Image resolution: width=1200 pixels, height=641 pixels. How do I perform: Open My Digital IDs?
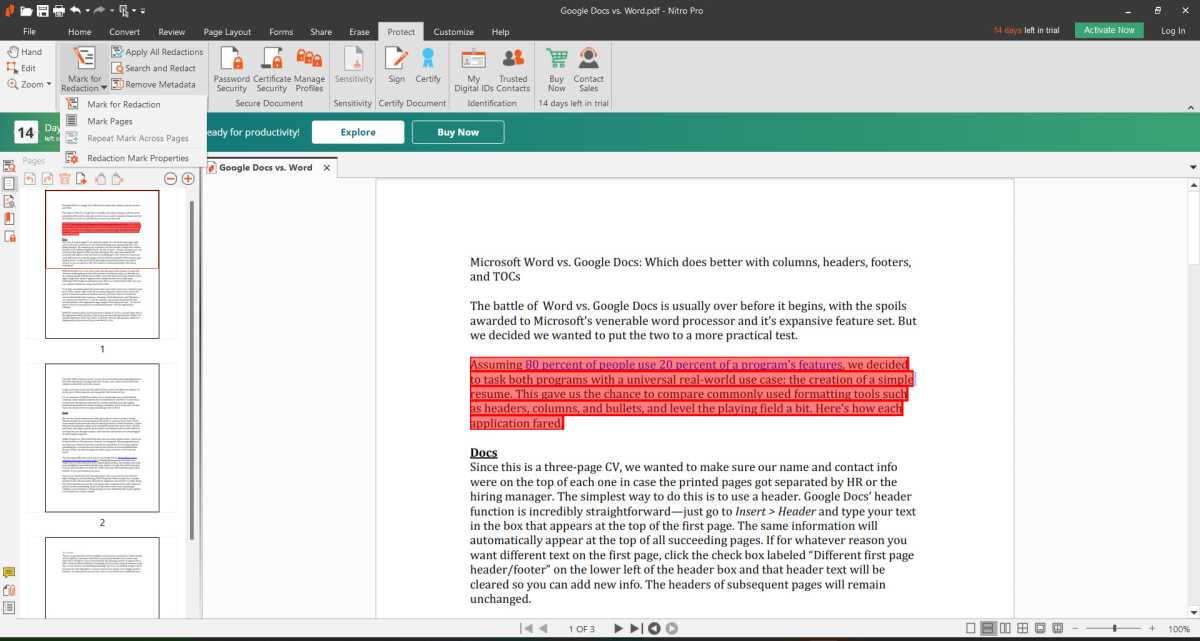[473, 70]
